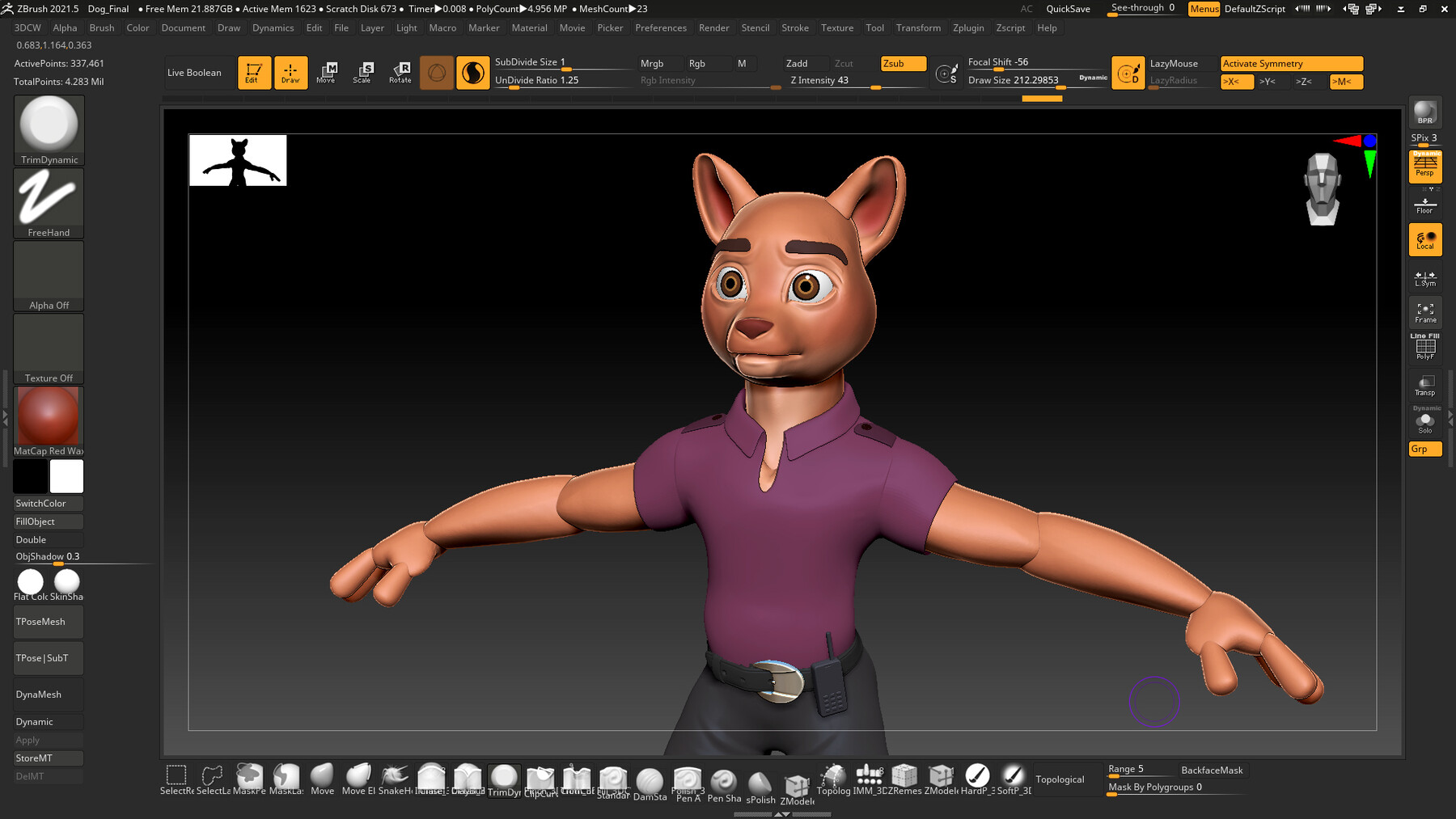Toggle X axis symmetry

[1237, 82]
